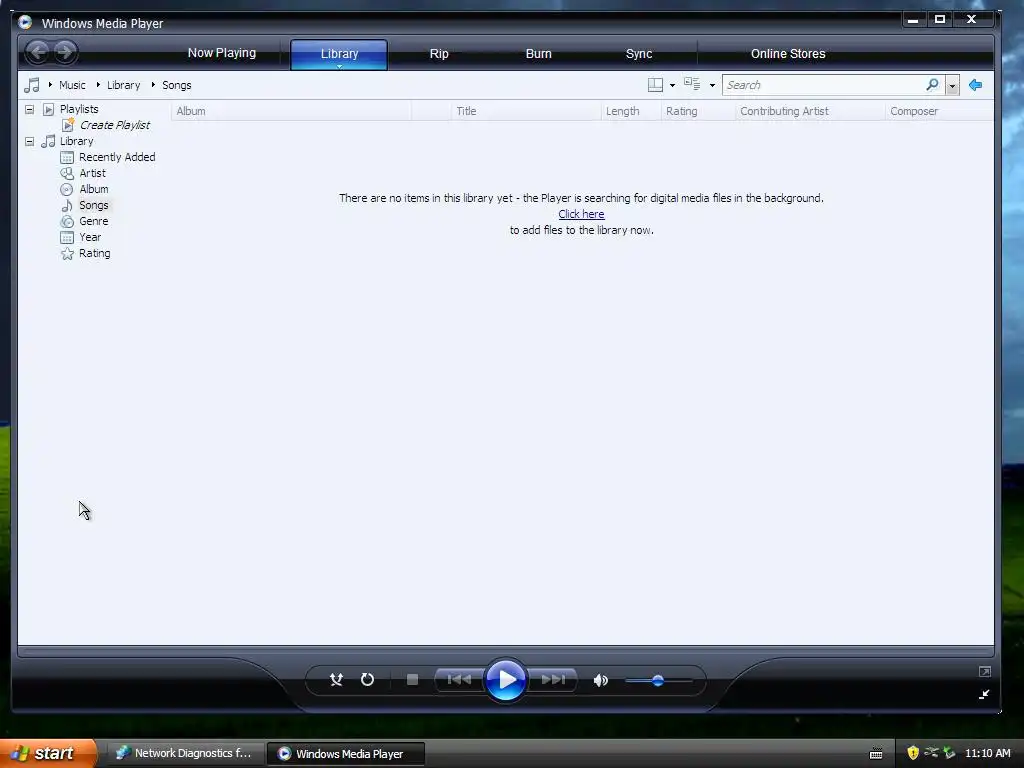Click the taskbar clock

point(987,753)
